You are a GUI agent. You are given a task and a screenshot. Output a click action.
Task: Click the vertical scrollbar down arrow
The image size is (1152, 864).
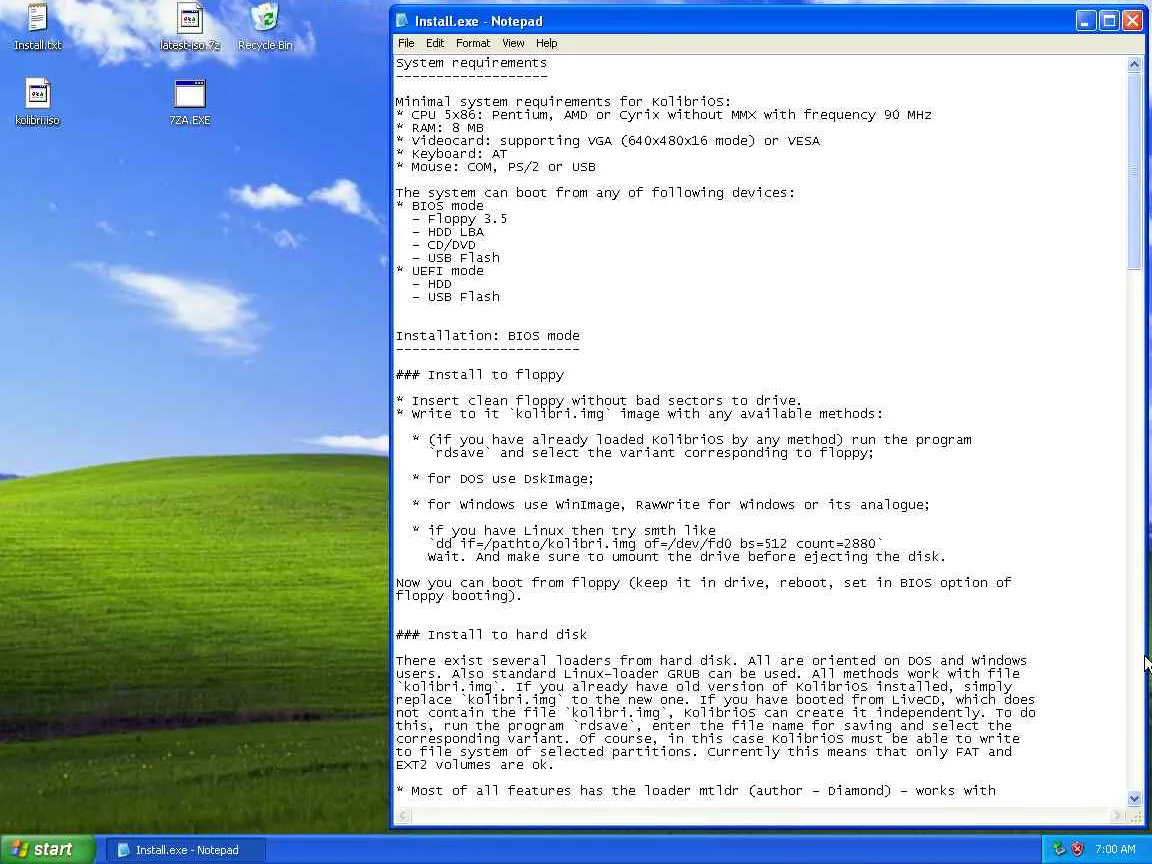point(1134,799)
